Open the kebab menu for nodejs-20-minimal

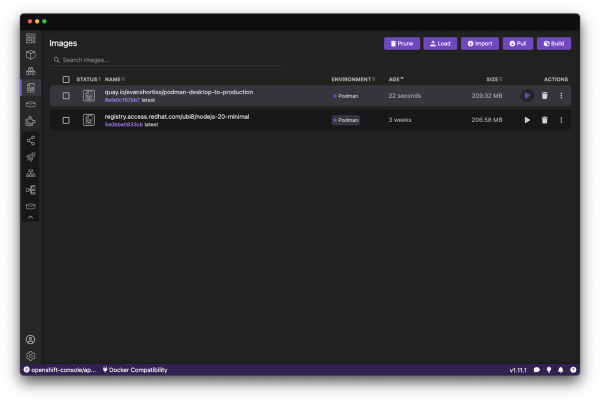[x=561, y=120]
